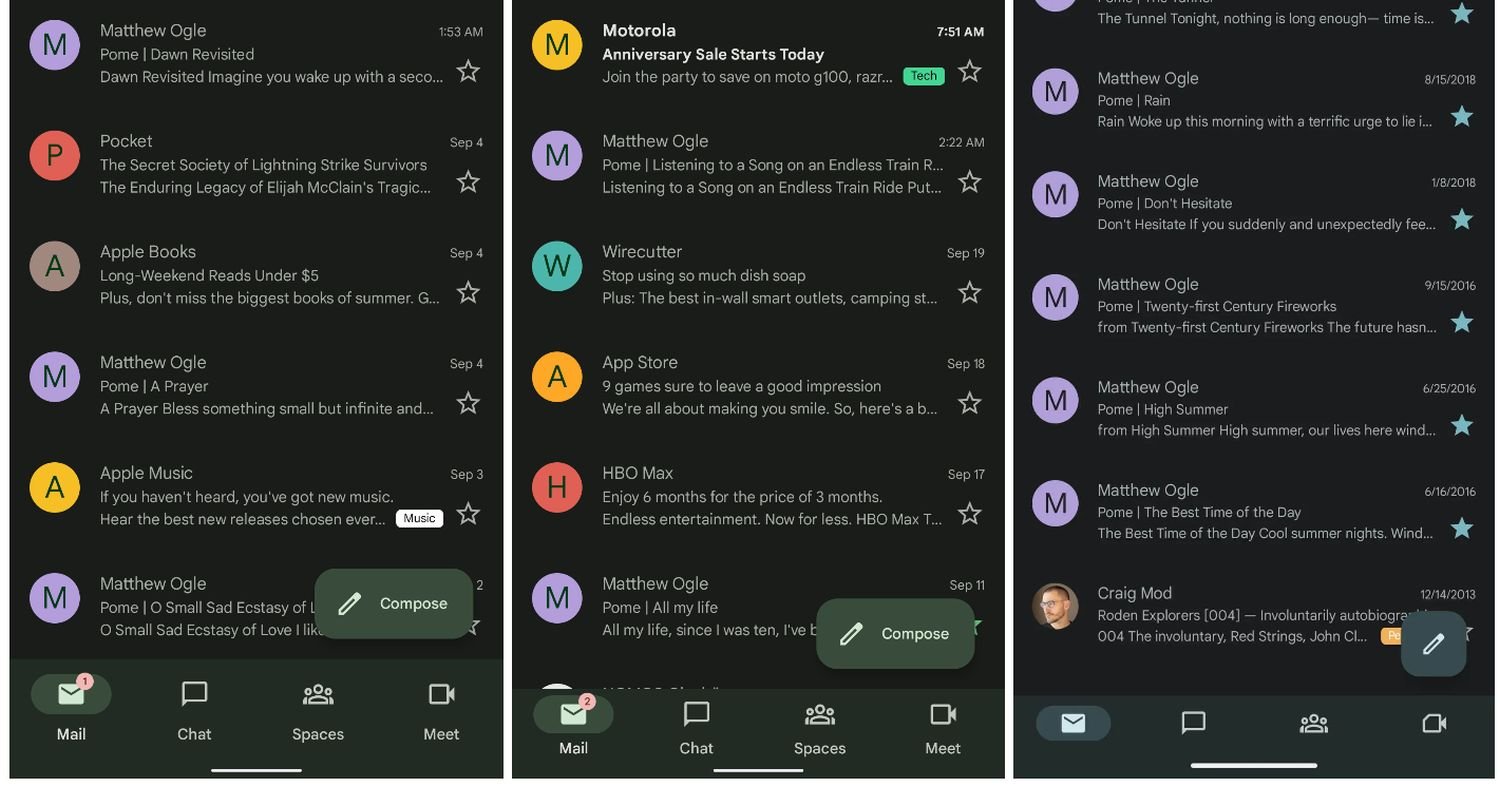The image size is (1500, 787).
Task: Tap the Motorola sender avatar
Action: pyautogui.click(x=557, y=45)
